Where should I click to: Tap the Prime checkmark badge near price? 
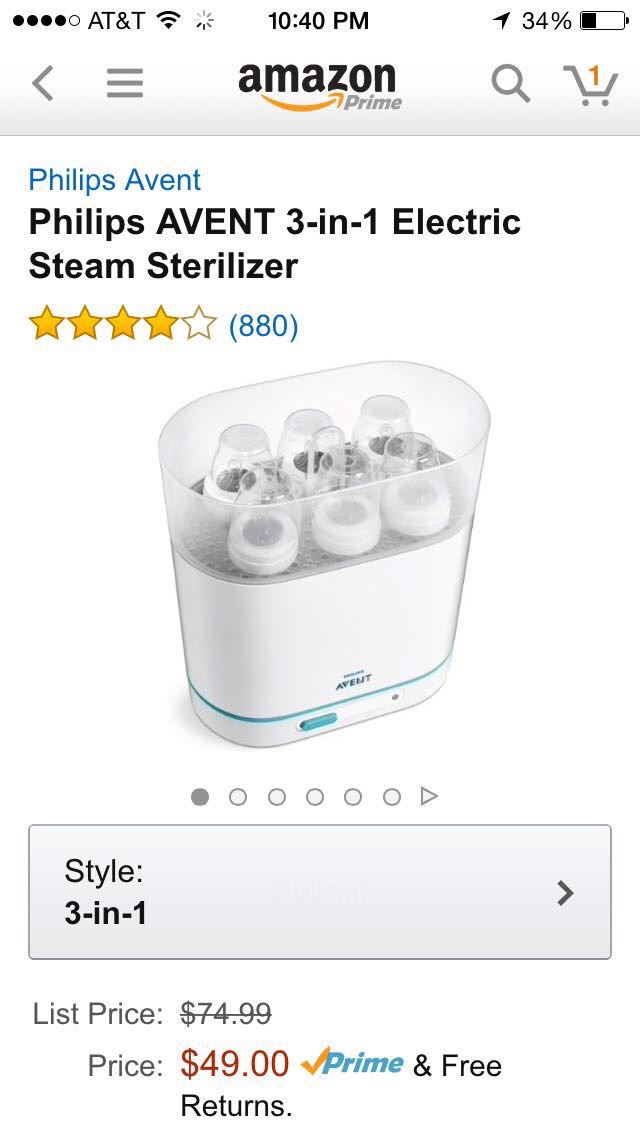(x=352, y=1063)
